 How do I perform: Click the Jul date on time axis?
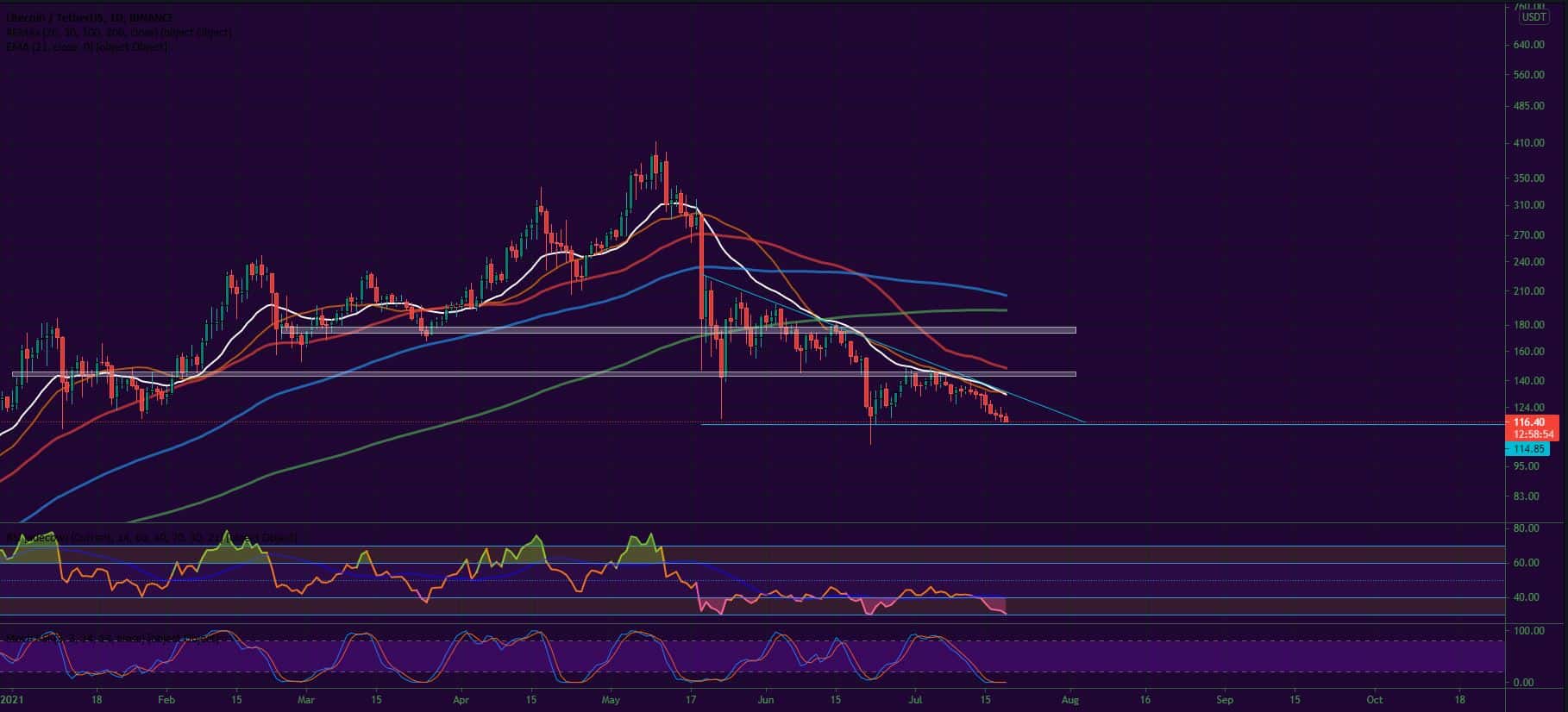915,701
